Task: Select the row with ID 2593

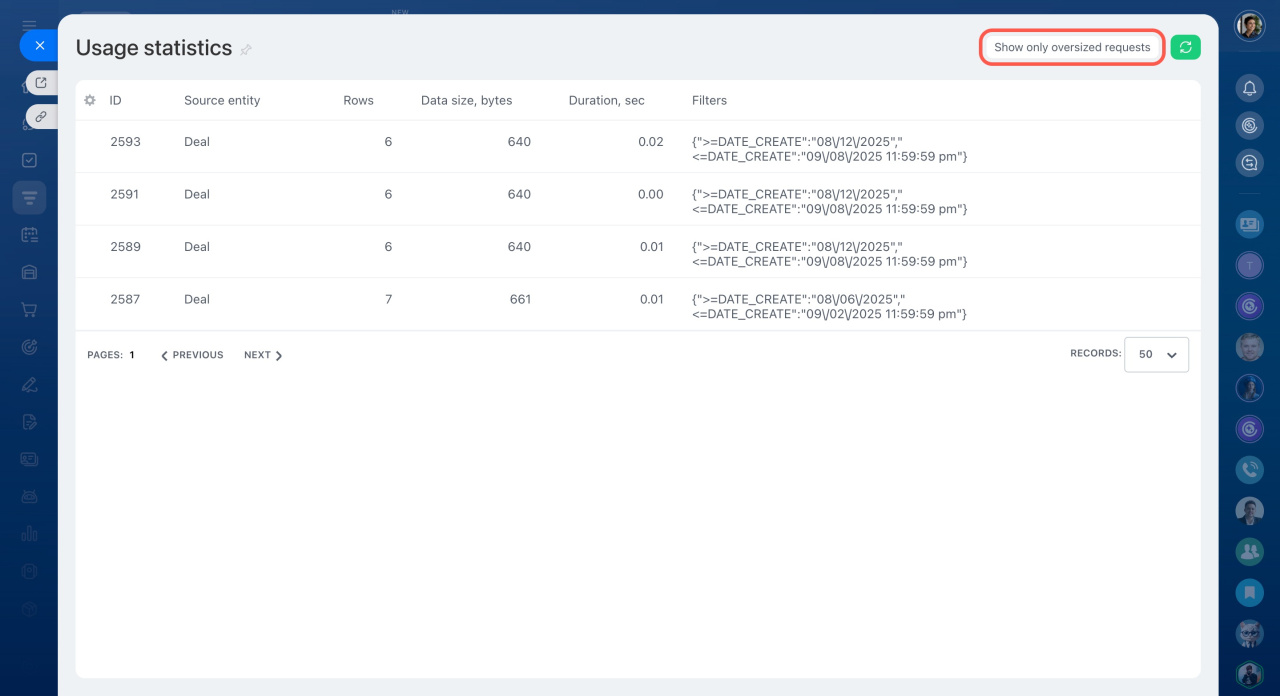Action: pyautogui.click(x=125, y=142)
